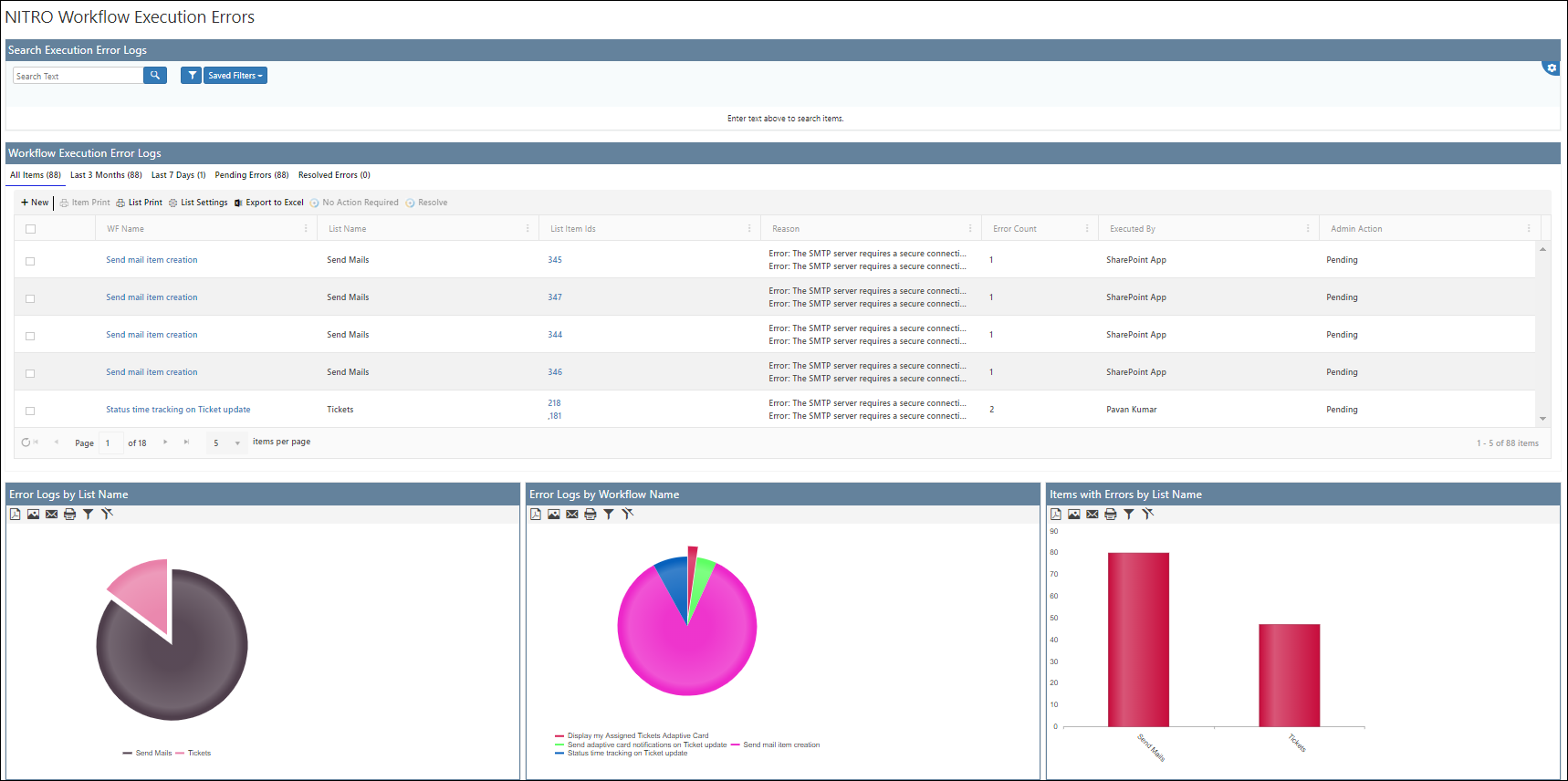Clear filter on Error Logs by List Name
This screenshot has height=781, width=1568.
[x=107, y=515]
